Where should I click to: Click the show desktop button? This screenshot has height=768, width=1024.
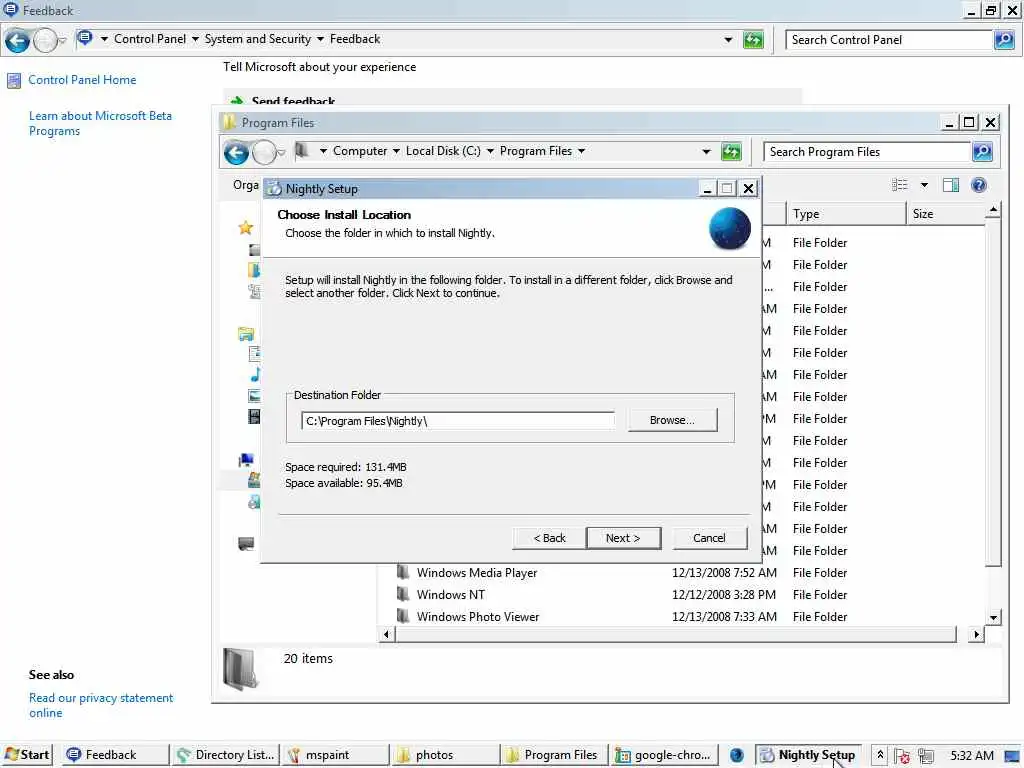[x=1013, y=756]
